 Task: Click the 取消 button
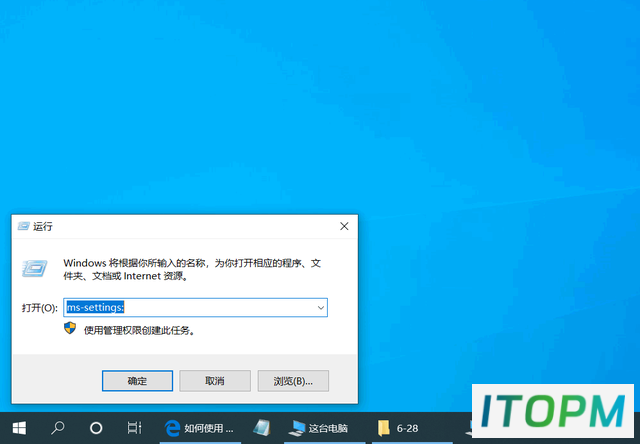pyautogui.click(x=215, y=381)
